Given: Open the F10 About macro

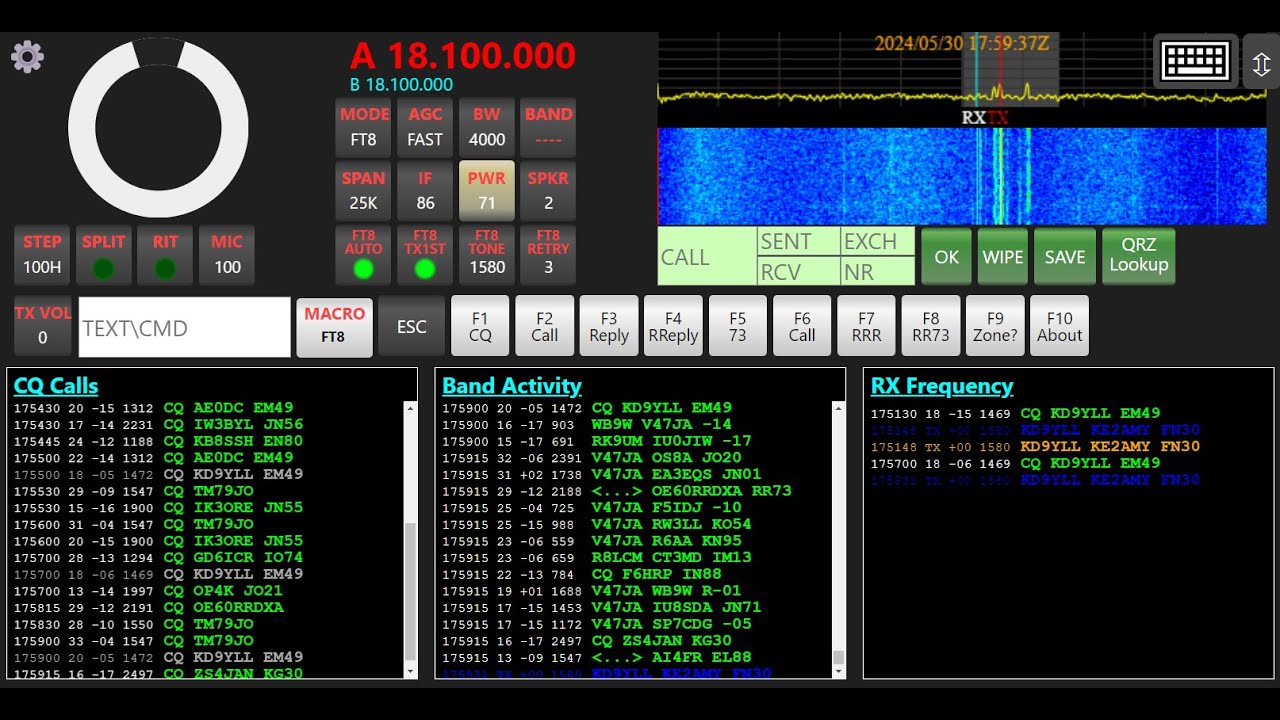Looking at the screenshot, I should [x=1059, y=327].
